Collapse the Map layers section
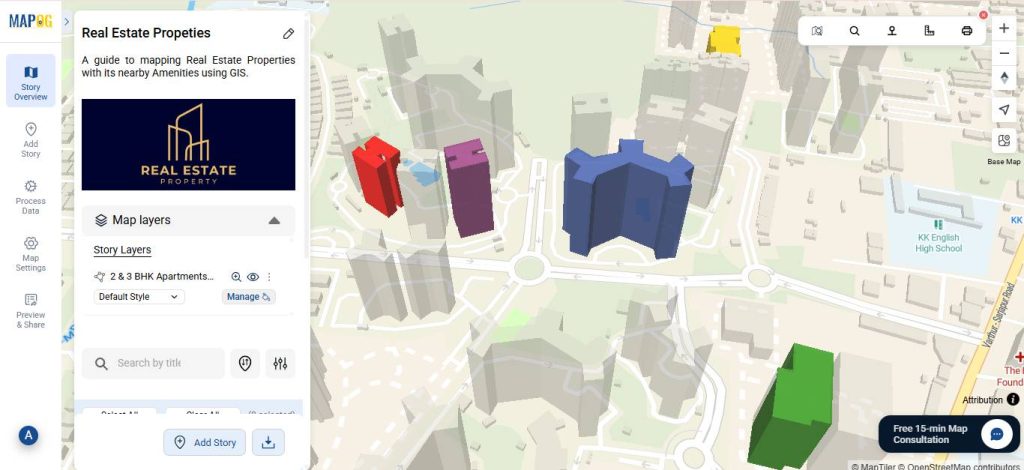The image size is (1024, 470). 274,221
